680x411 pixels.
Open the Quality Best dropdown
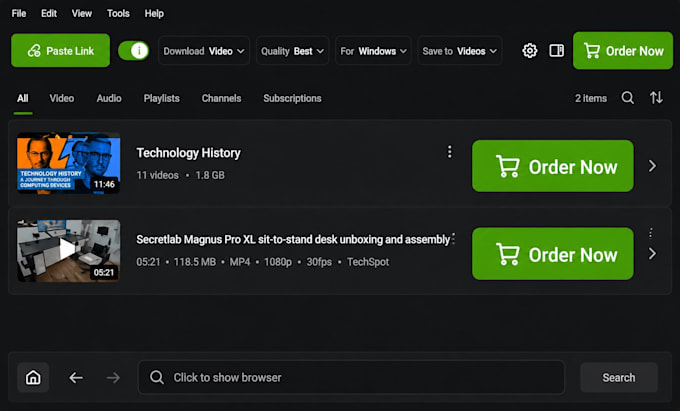pyautogui.click(x=292, y=51)
